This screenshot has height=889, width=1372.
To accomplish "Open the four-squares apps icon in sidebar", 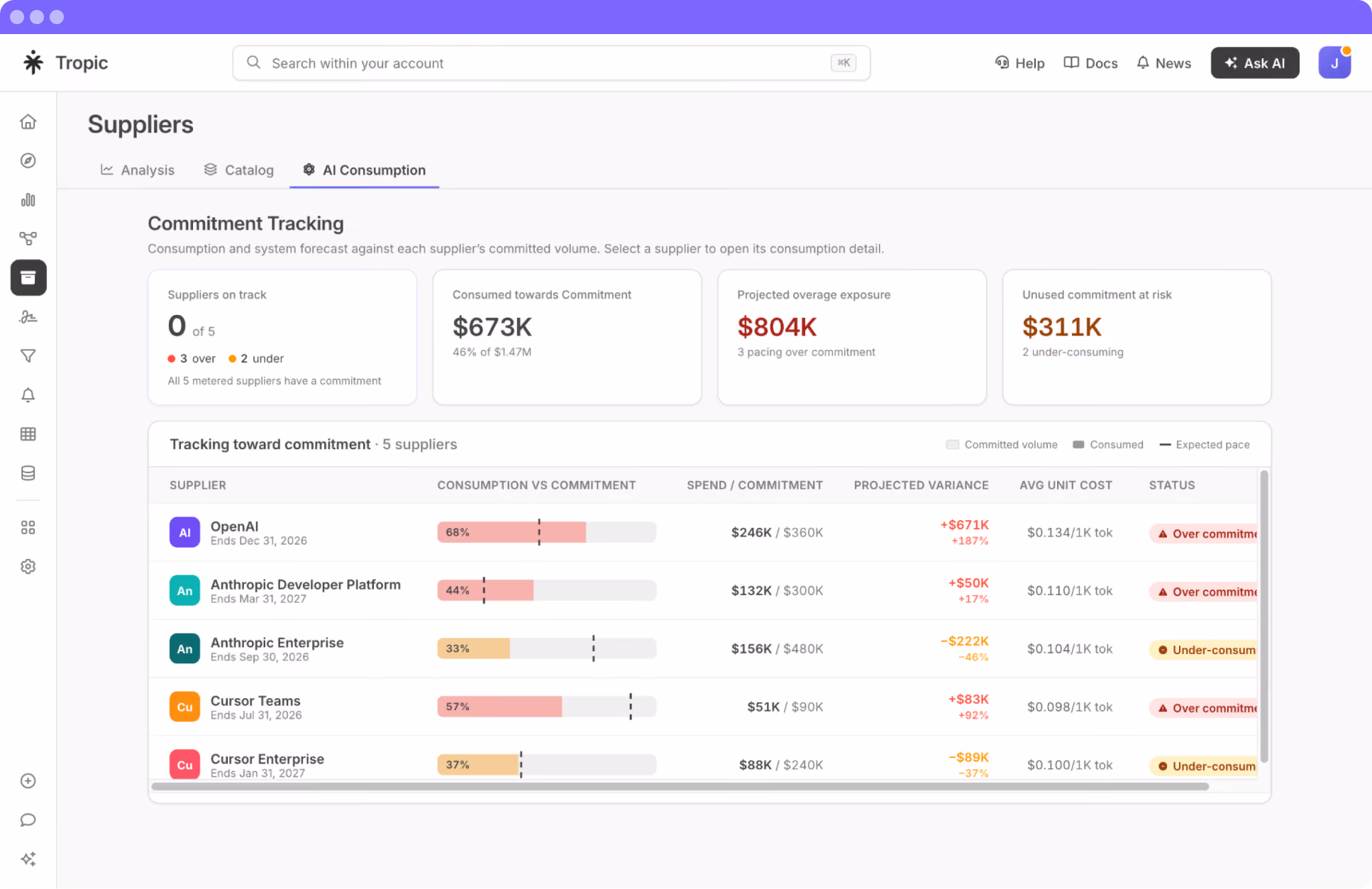I will pyautogui.click(x=28, y=527).
